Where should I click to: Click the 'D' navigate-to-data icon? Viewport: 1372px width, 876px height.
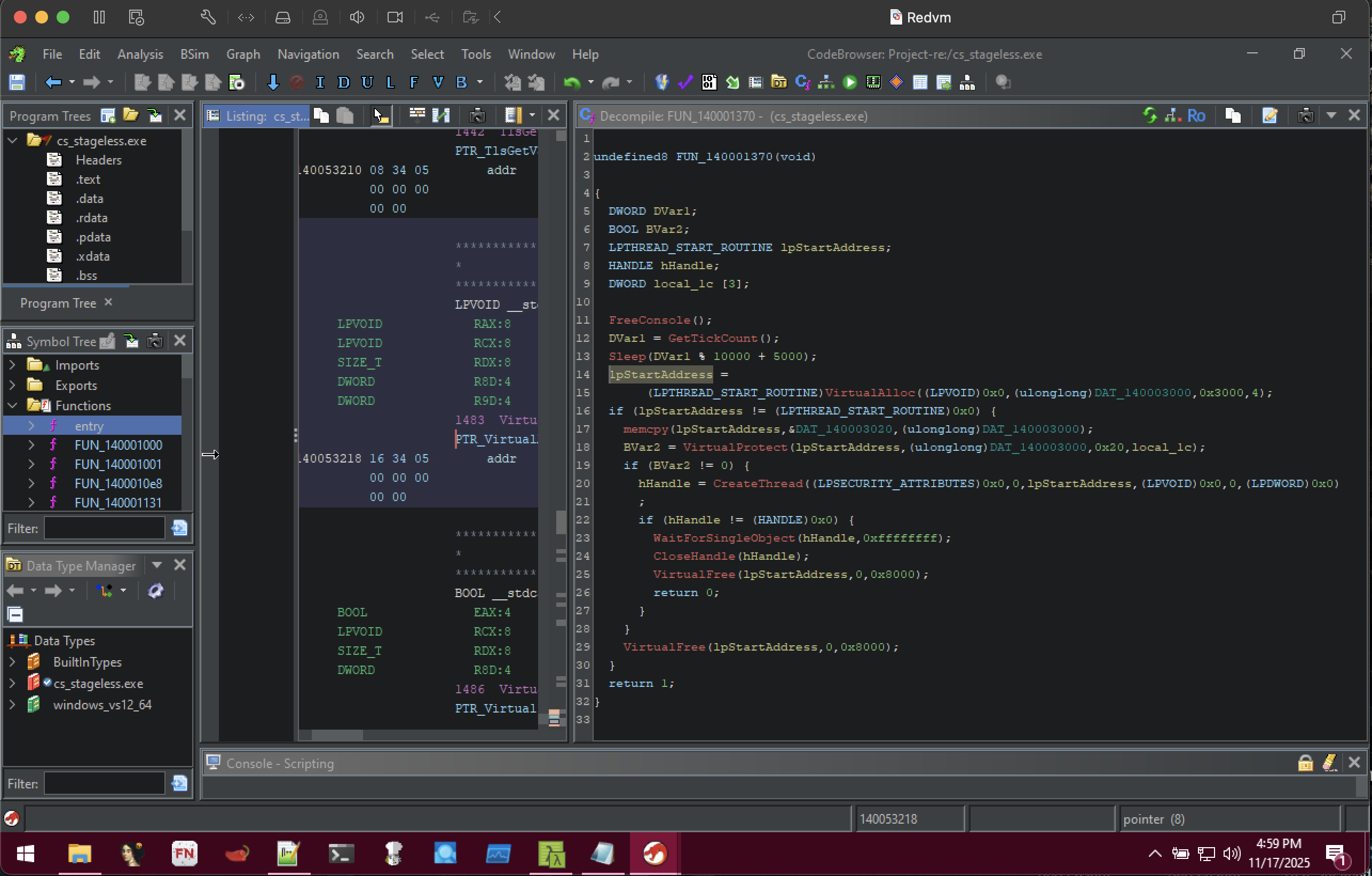point(343,83)
